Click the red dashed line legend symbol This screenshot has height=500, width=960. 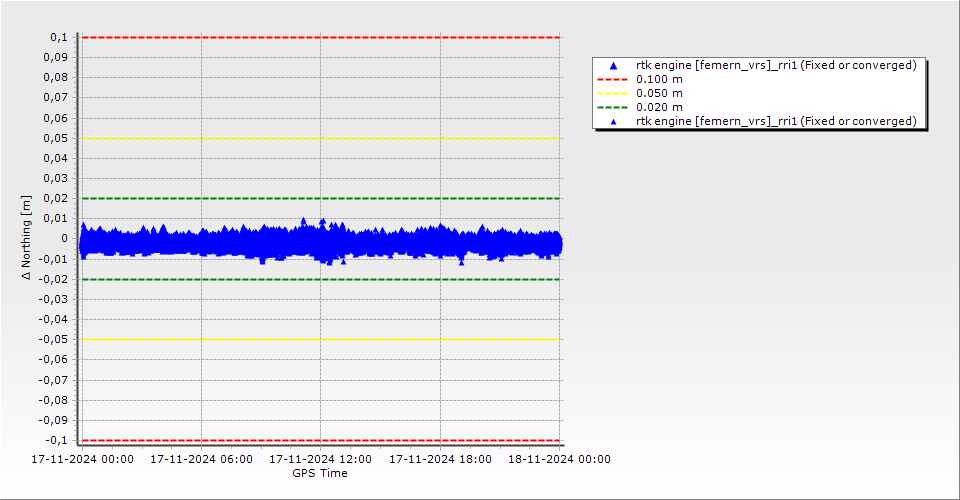click(614, 79)
